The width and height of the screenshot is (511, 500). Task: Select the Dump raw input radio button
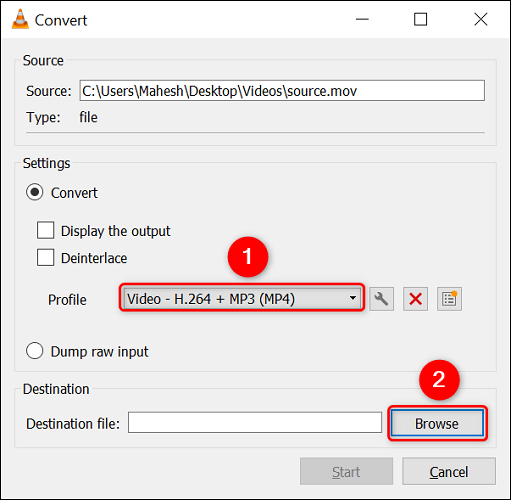point(35,351)
